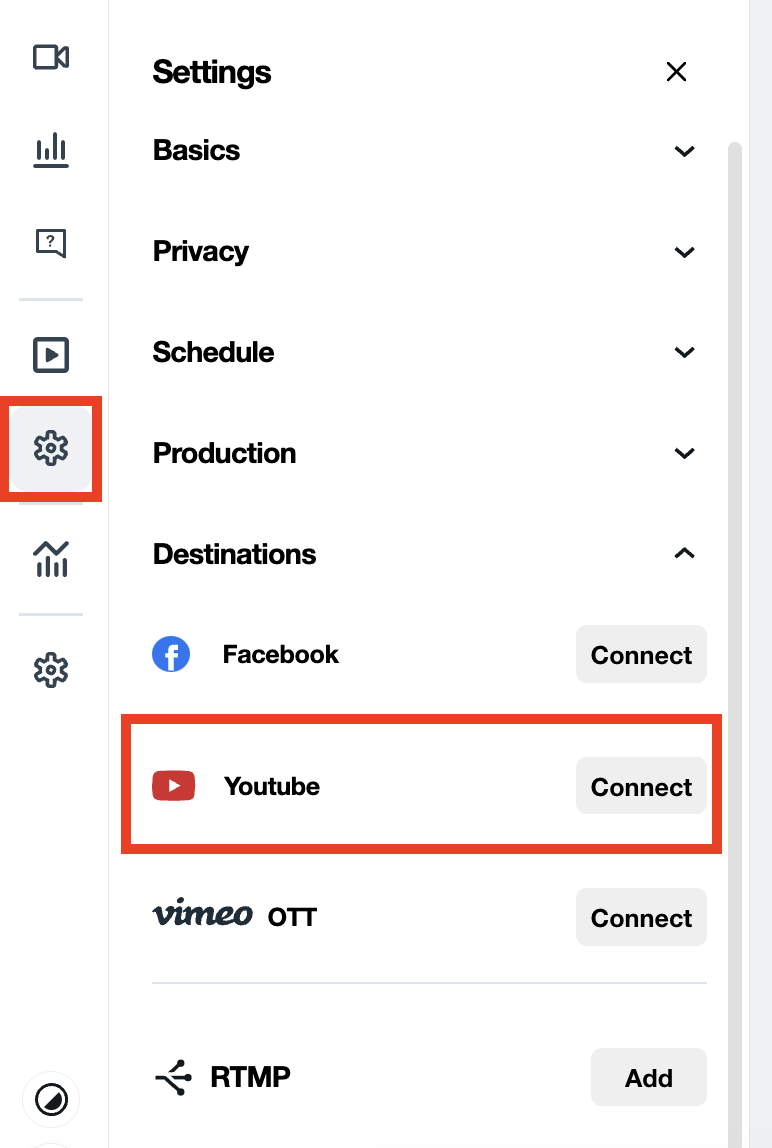Collapse the Destinations section

(684, 554)
